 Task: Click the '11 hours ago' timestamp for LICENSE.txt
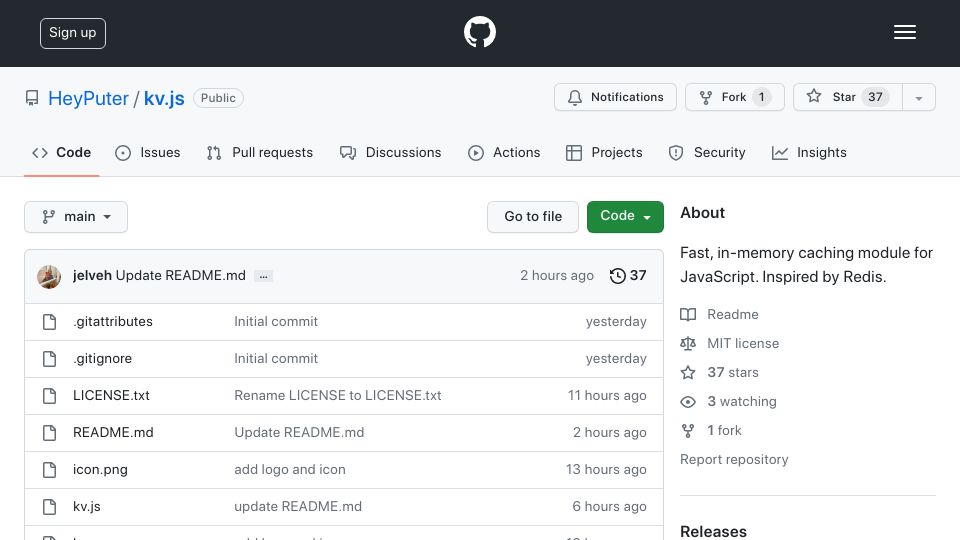(x=607, y=396)
